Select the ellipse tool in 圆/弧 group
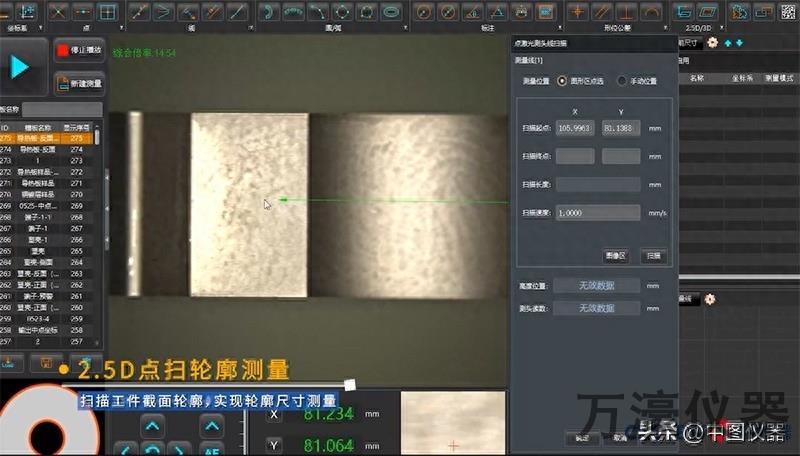 tap(391, 12)
